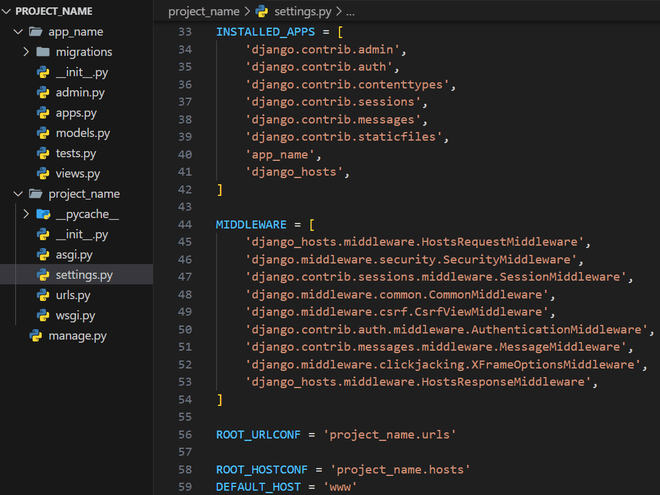This screenshot has height=495, width=660.
Task: Click the Python icon next to models.py
Action: pos(43,133)
